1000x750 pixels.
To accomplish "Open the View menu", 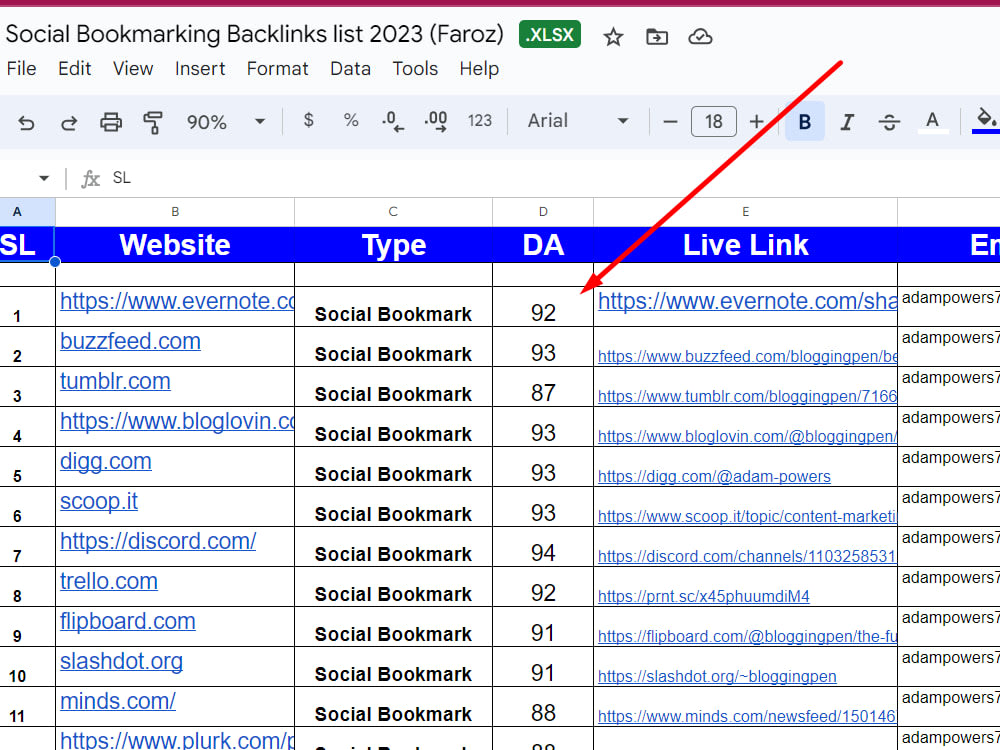I will (133, 68).
